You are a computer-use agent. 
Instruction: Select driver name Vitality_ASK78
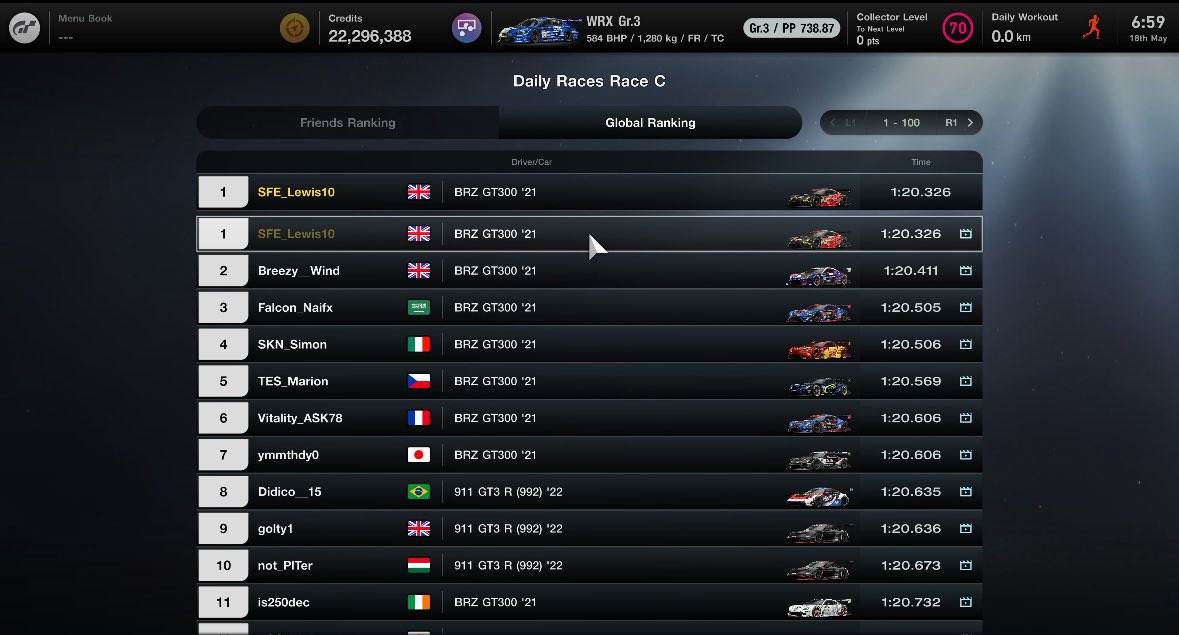300,418
